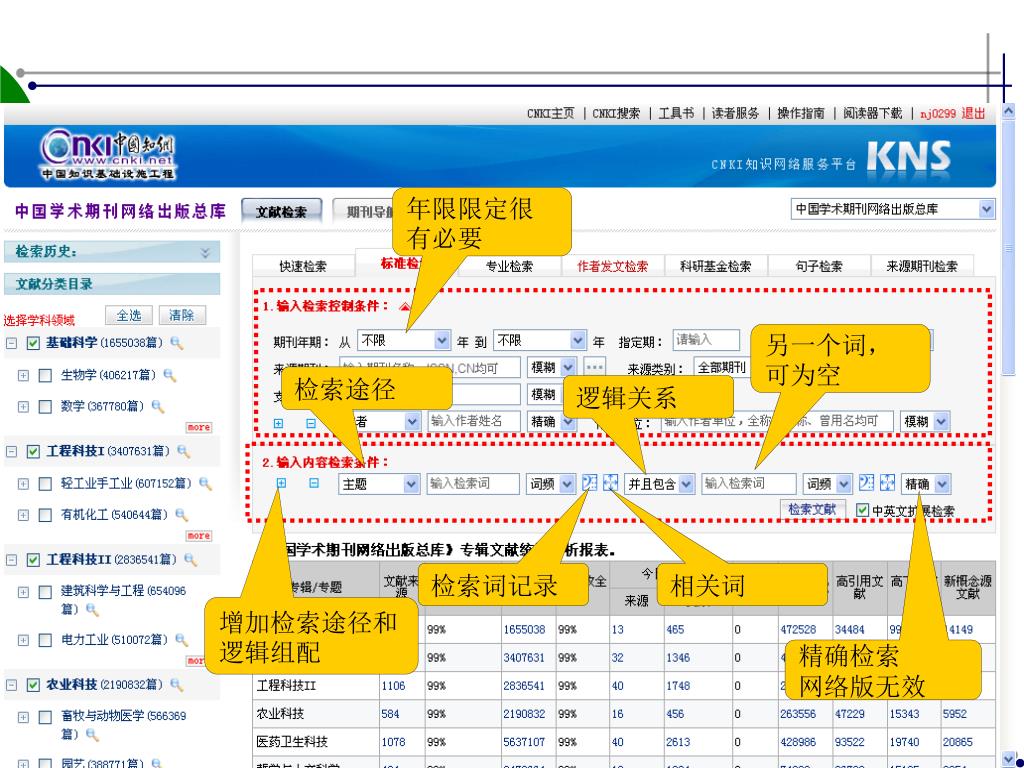This screenshot has width=1024, height=768.
Task: Open the 到 不限 end-year dropdown
Action: pyautogui.click(x=539, y=340)
